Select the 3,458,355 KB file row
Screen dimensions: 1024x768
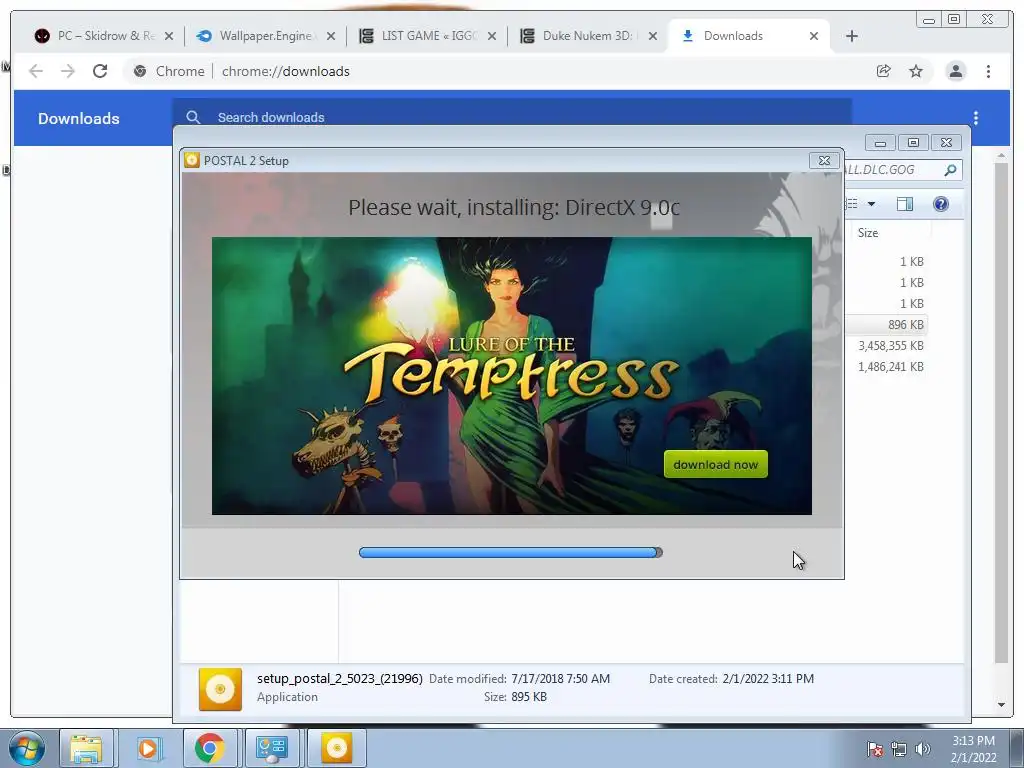[x=886, y=345]
